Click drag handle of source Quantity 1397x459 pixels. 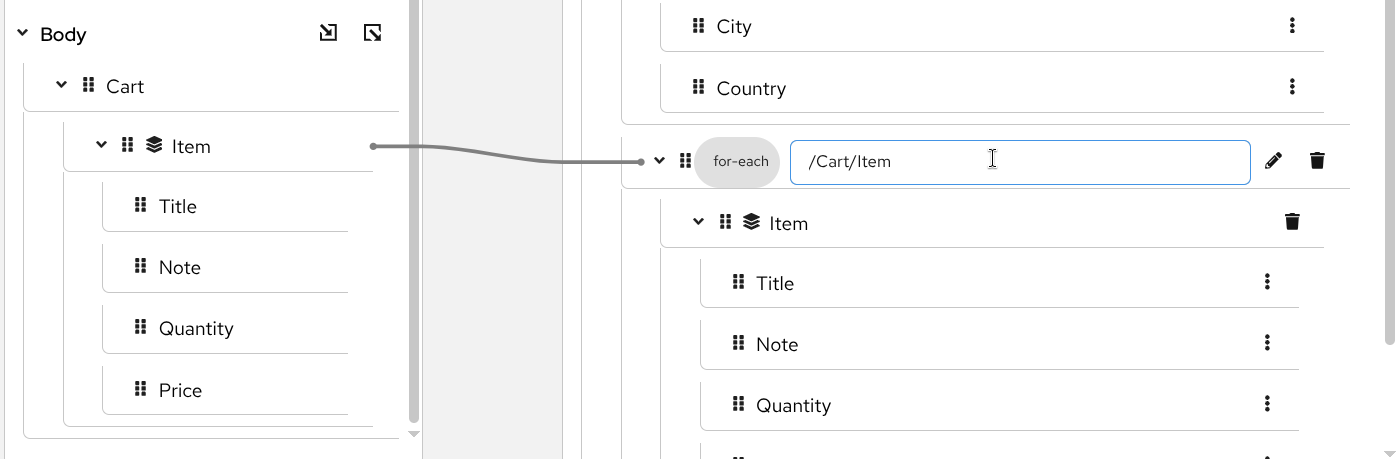[x=140, y=327]
